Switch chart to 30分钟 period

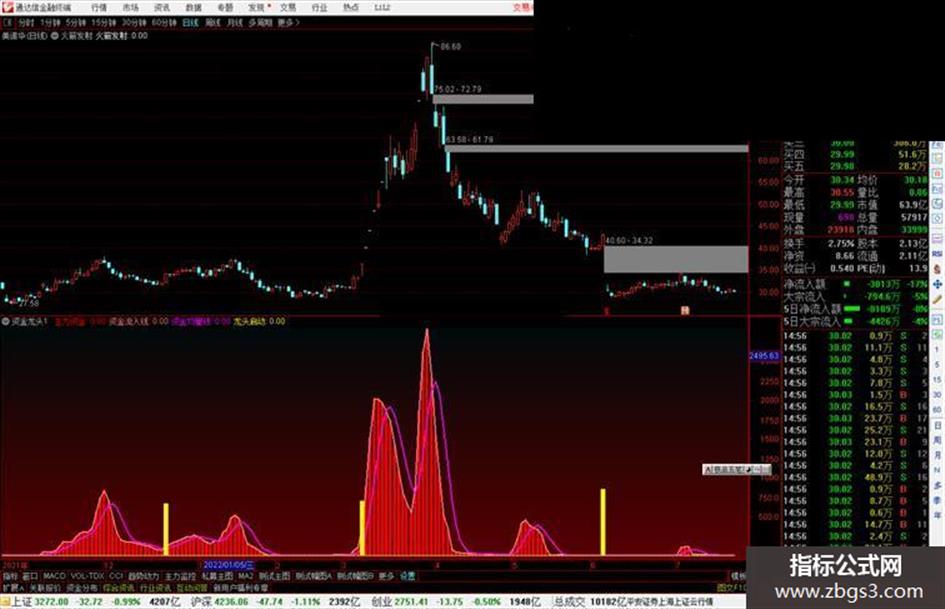(134, 22)
